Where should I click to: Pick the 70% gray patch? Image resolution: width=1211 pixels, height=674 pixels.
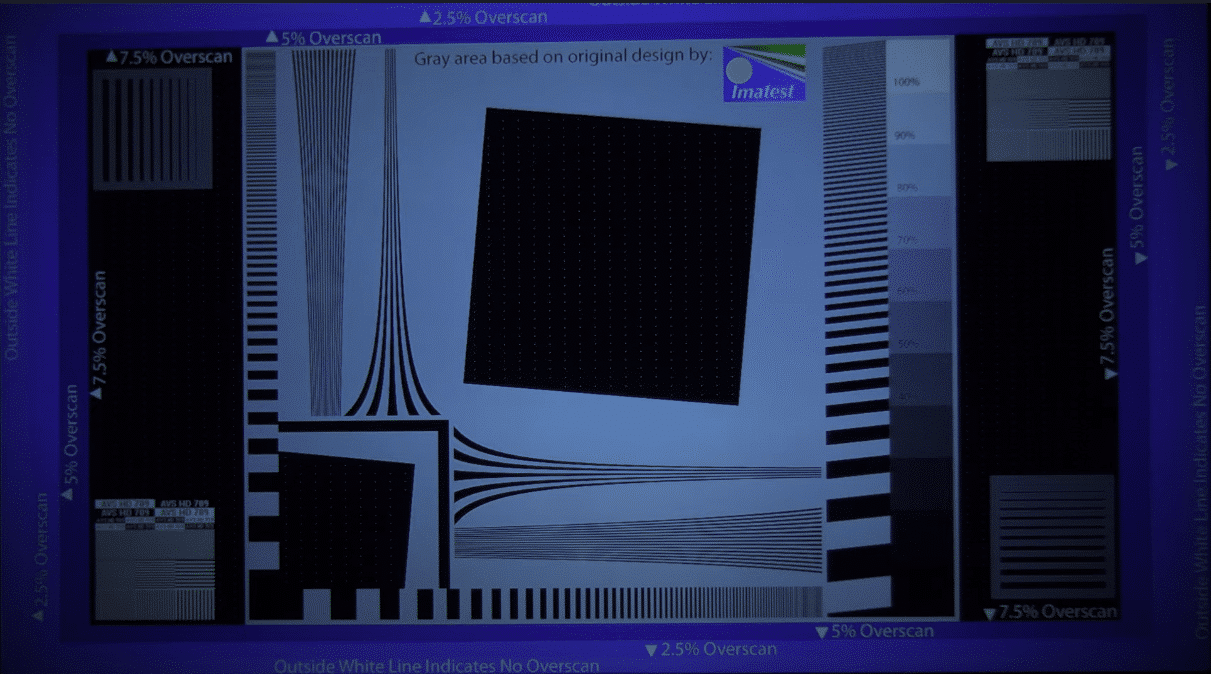tap(921, 224)
